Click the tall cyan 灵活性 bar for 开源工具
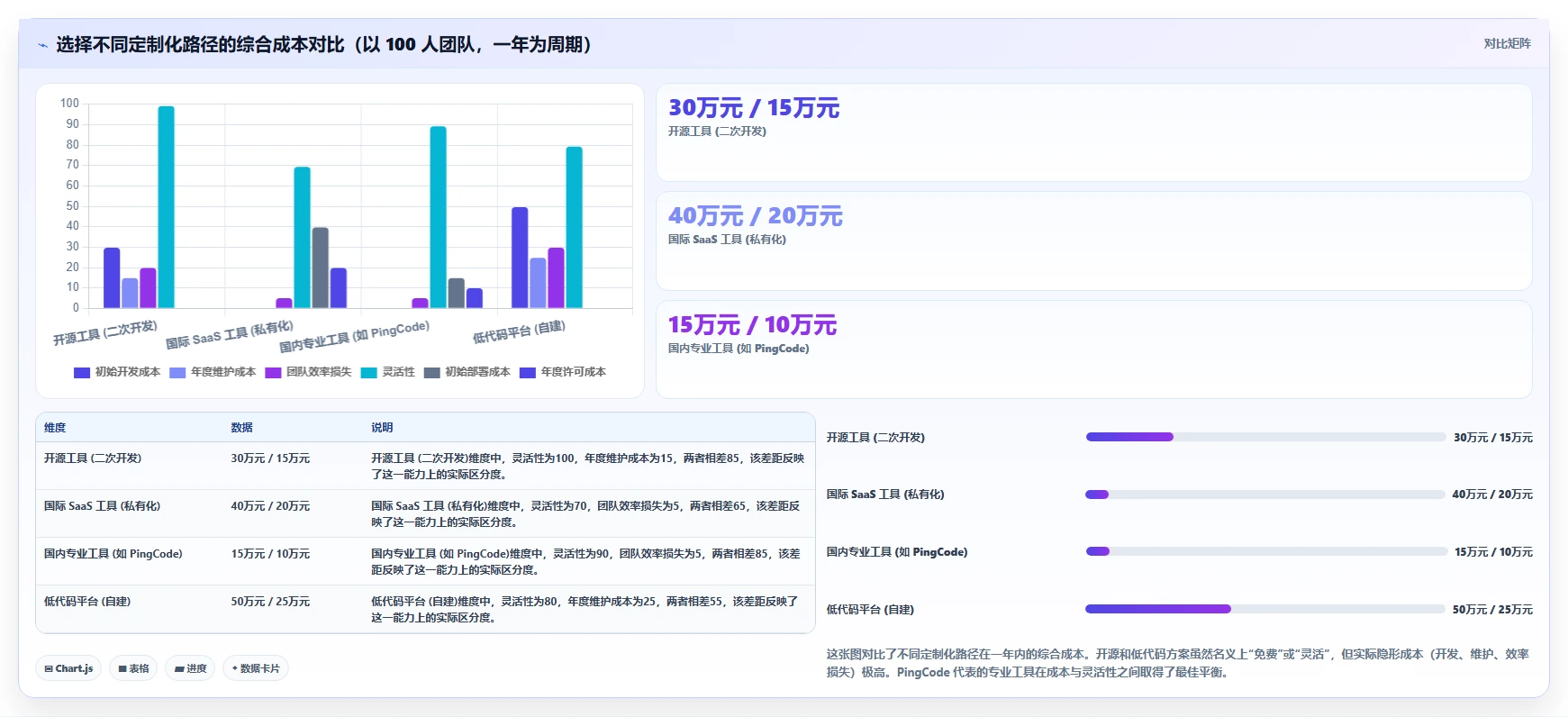Viewport: 1568px width, 717px height. click(166, 207)
